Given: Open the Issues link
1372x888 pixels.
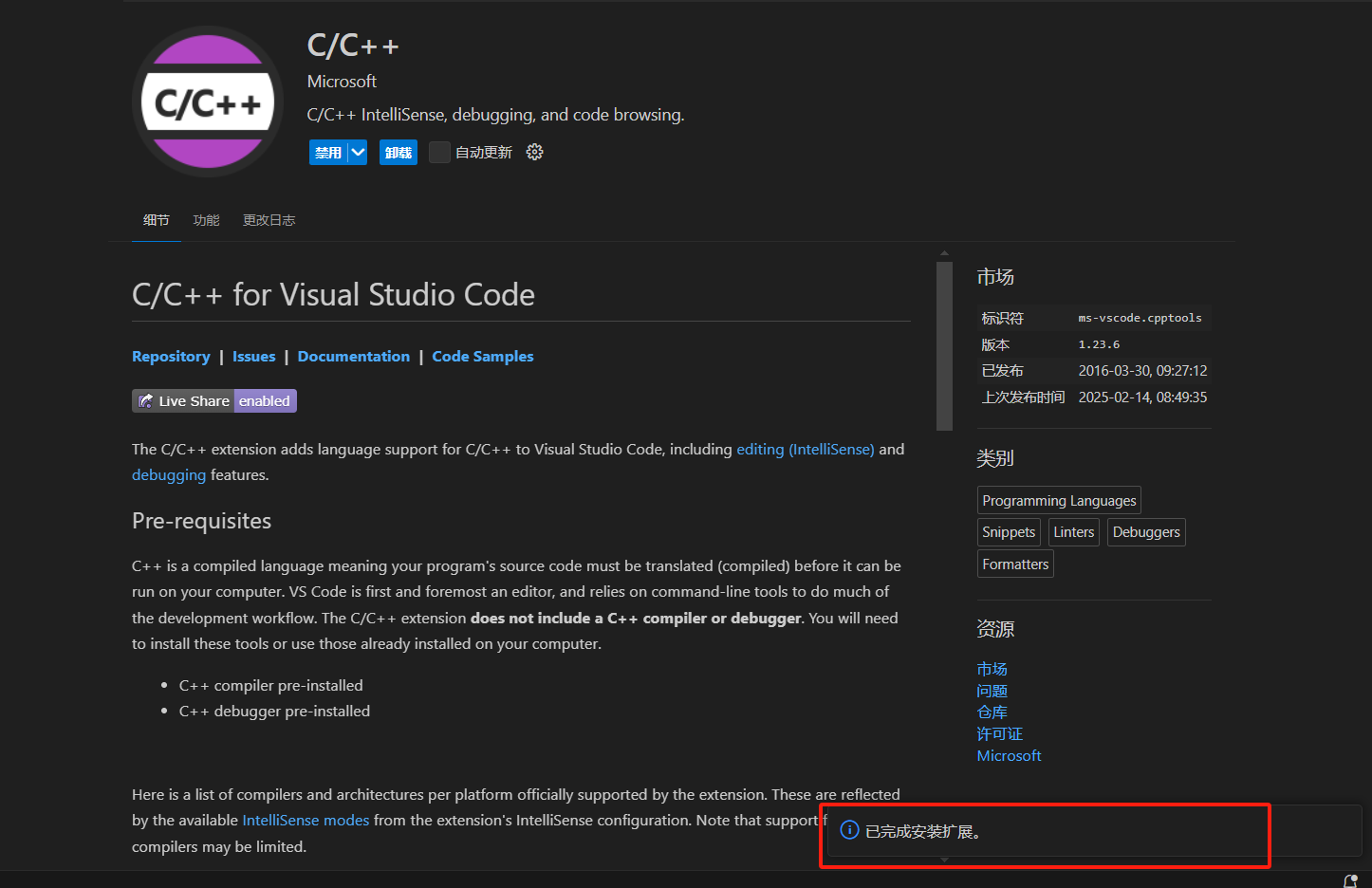Looking at the screenshot, I should click(x=254, y=357).
